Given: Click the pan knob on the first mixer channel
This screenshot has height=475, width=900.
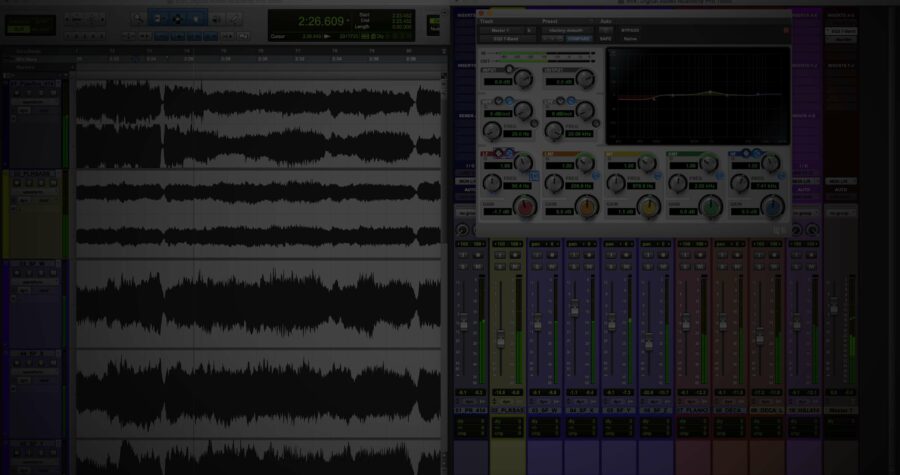Looking at the screenshot, I should tap(463, 231).
